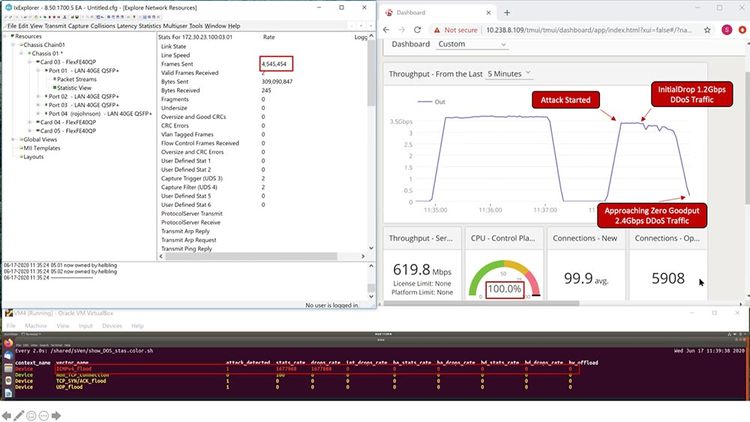Expand the Card 04 - FlexFE40QP node
Viewport: 750px width, 422px height.
30,122
